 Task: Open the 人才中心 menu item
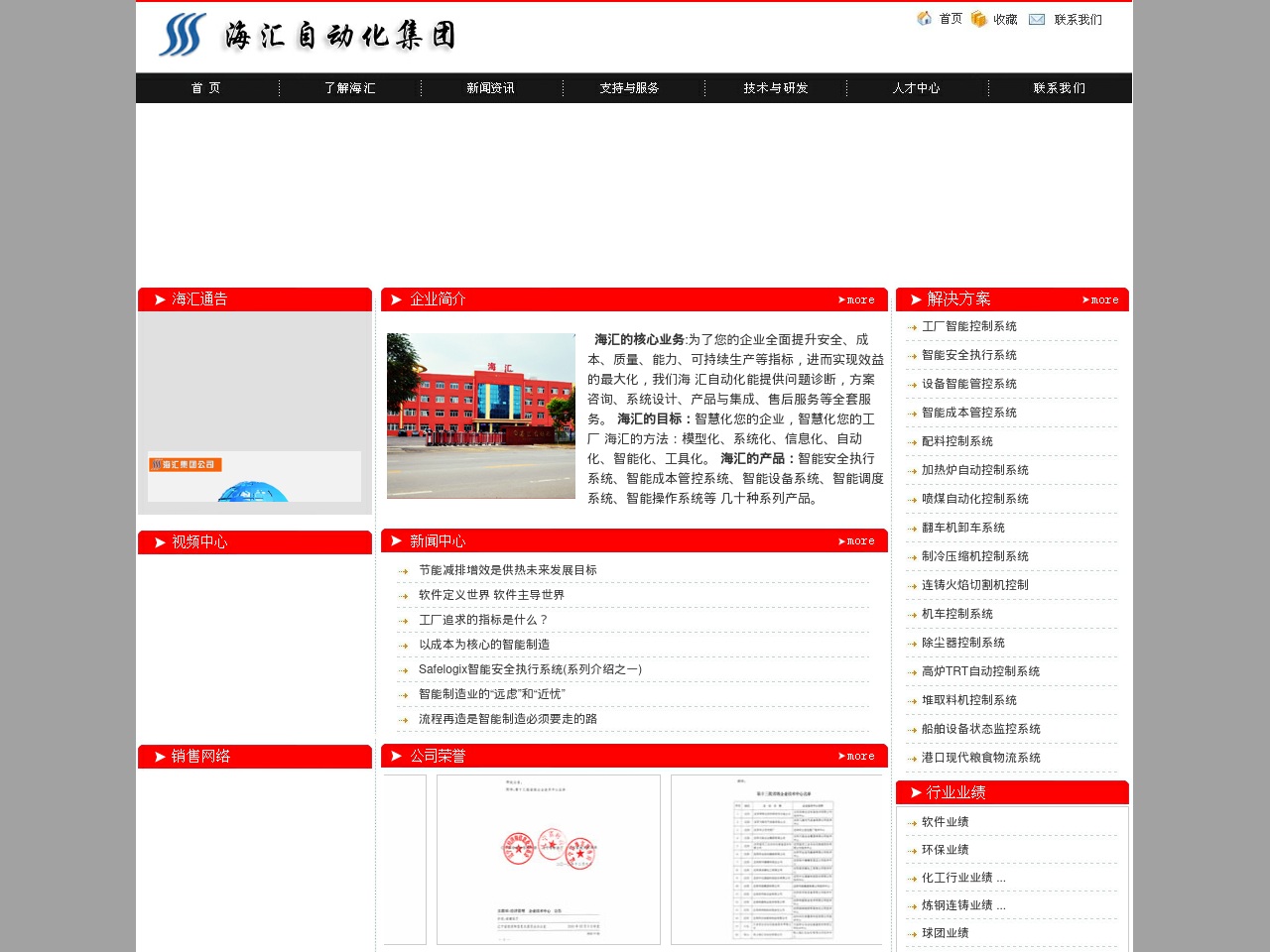[916, 88]
